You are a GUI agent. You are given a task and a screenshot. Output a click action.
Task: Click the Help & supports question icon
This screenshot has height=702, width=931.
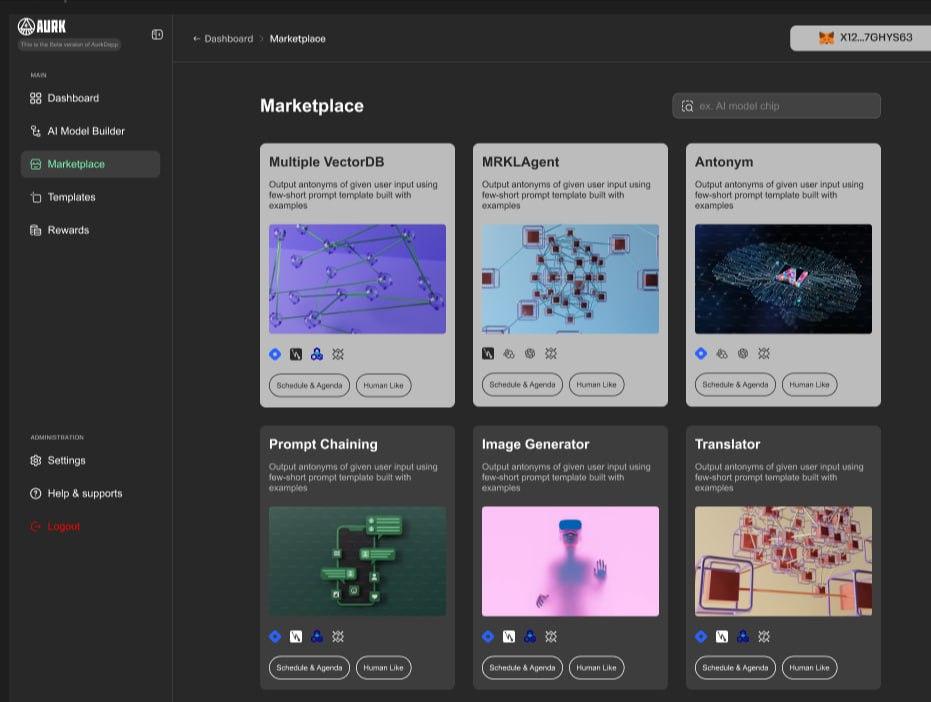pyautogui.click(x=36, y=494)
